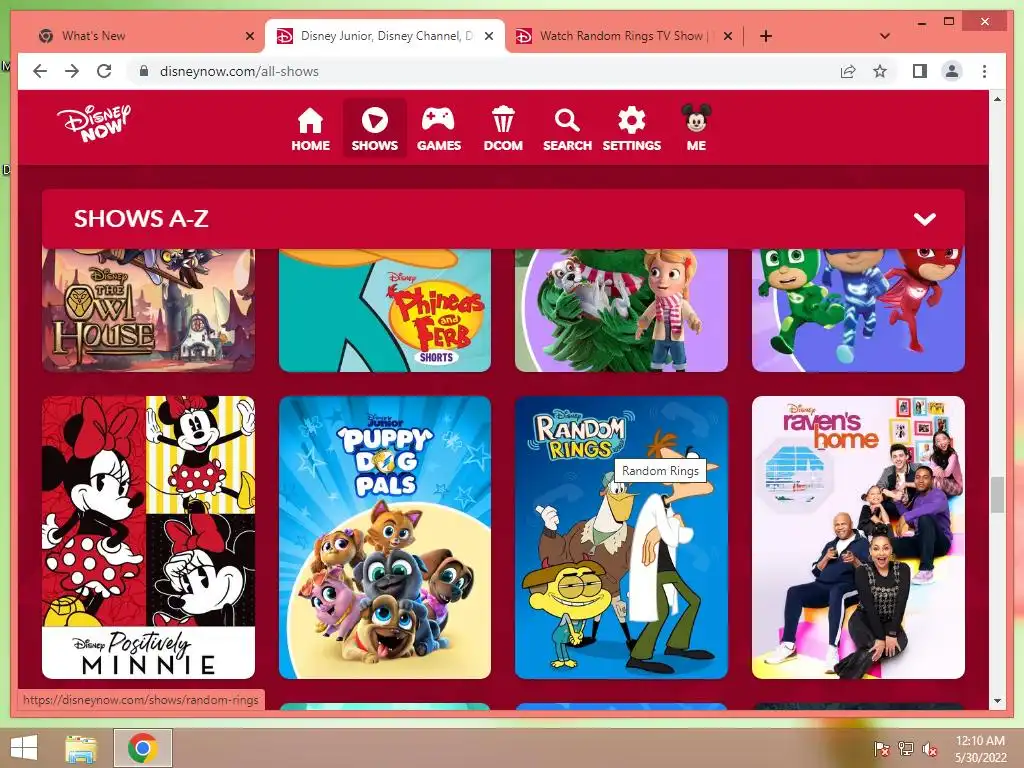Go to Home in the Disney nav

[310, 129]
